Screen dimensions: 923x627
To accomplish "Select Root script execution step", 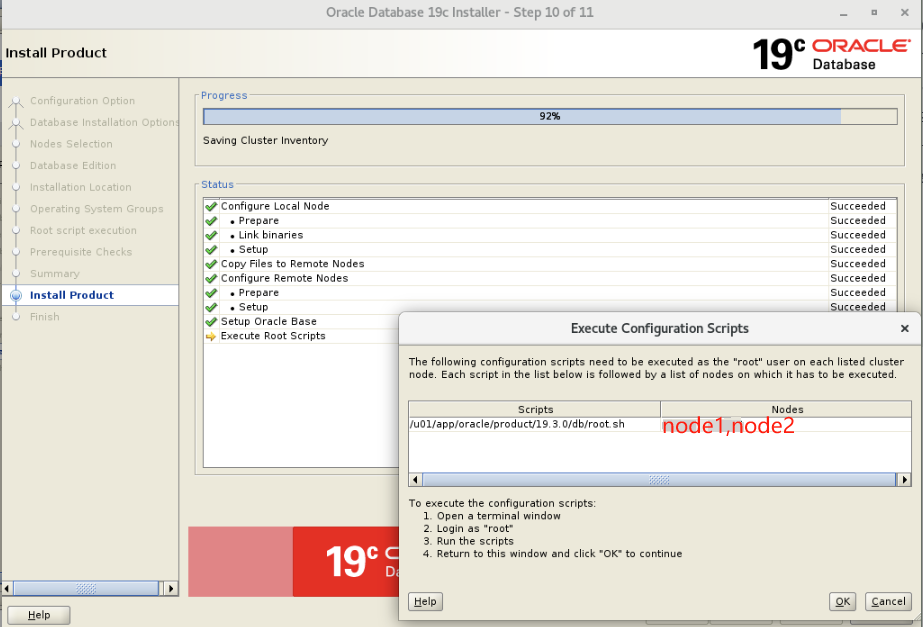I will click(83, 230).
